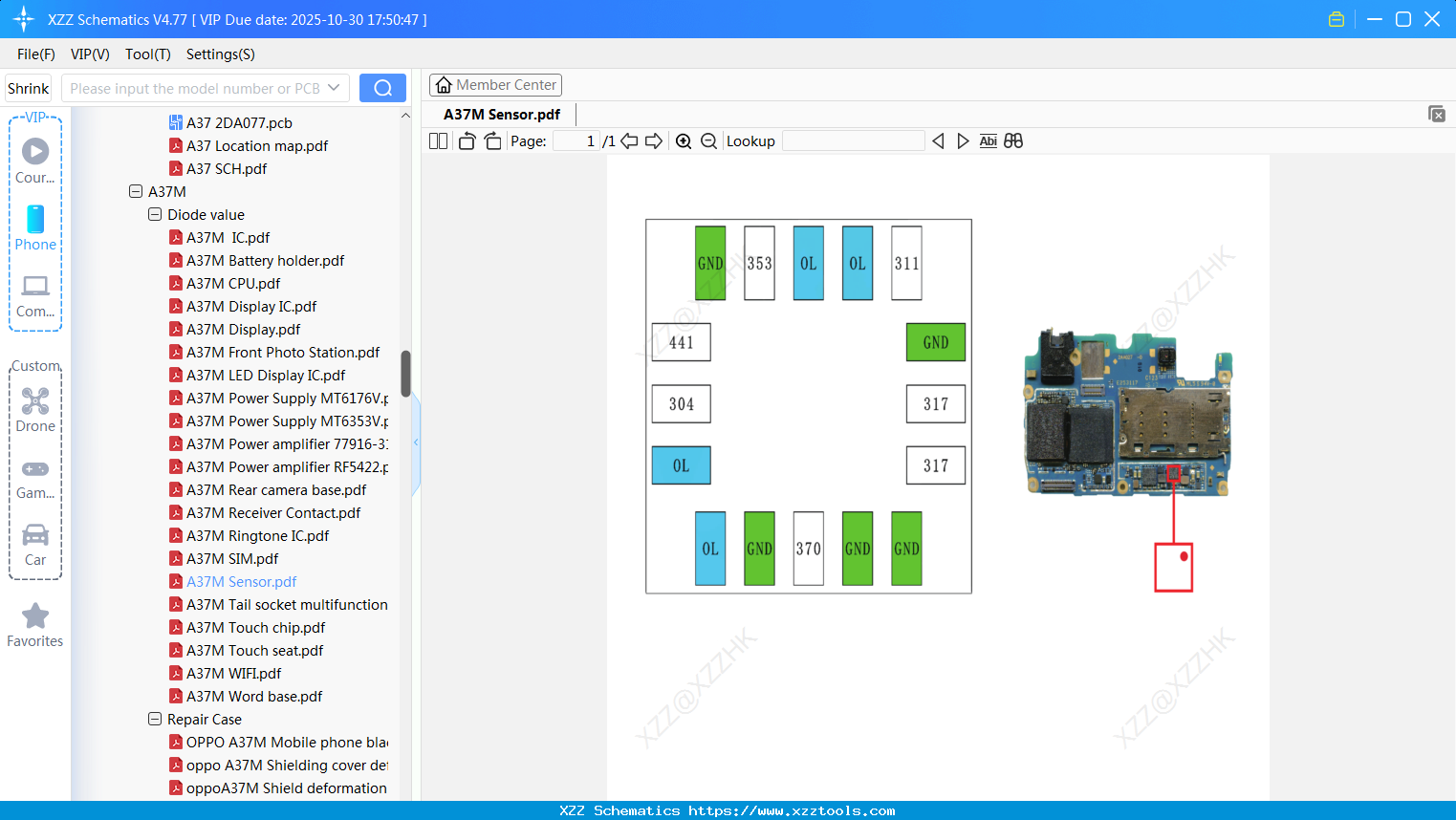This screenshot has height=820, width=1456.
Task: Open the Favorites star
Action: pyautogui.click(x=35, y=625)
